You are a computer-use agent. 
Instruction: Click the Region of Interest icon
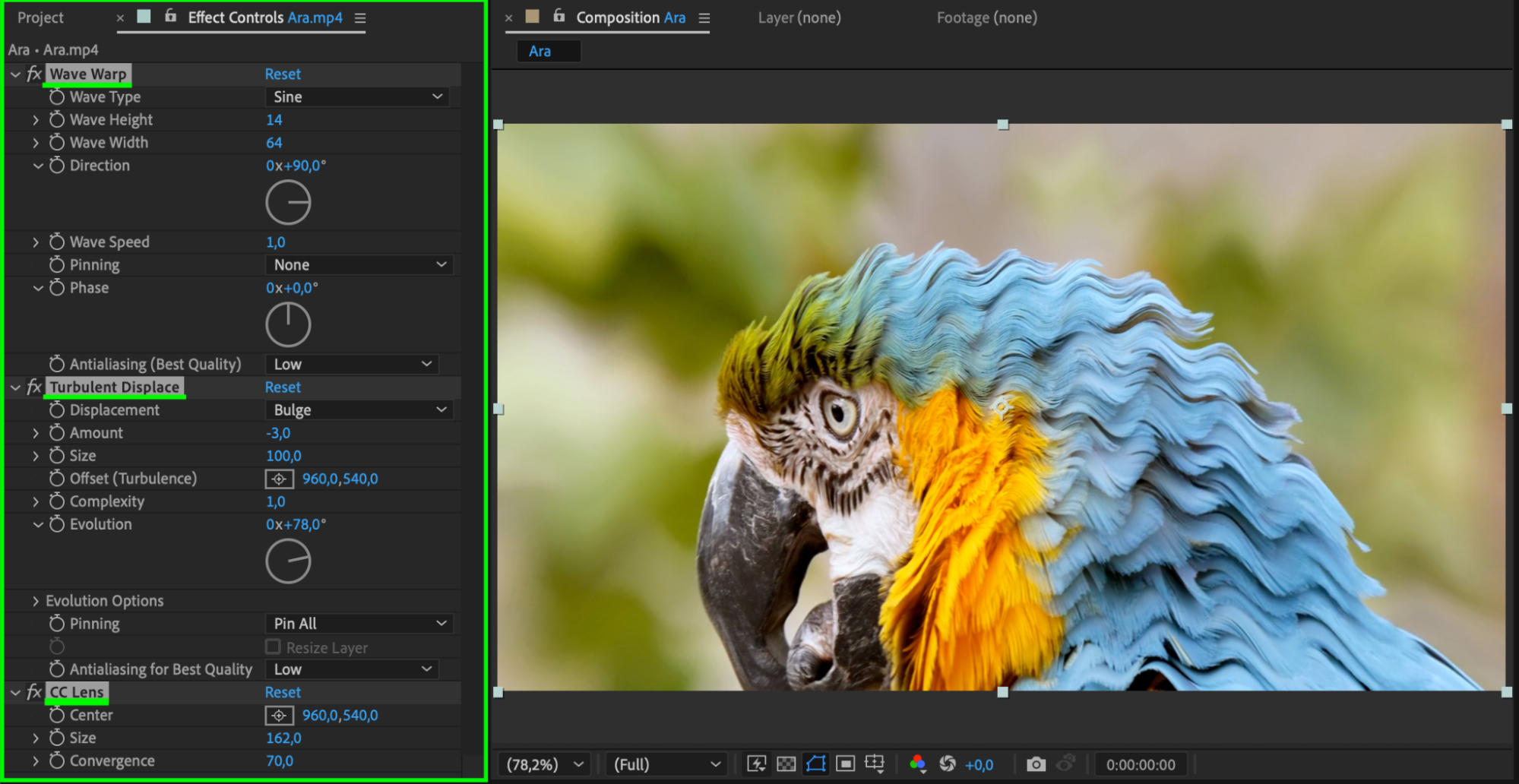[x=845, y=764]
